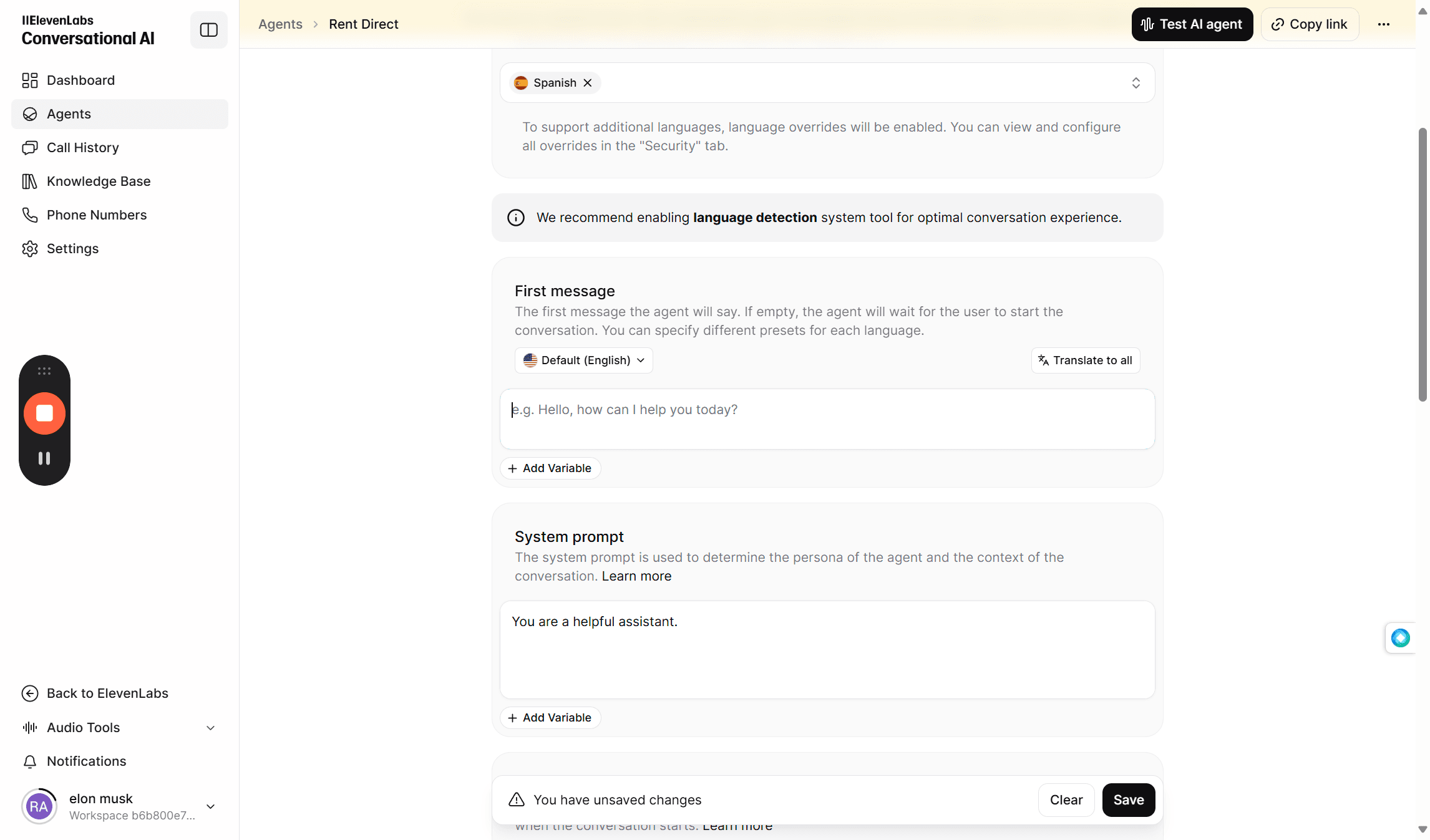1430x840 pixels.
Task: Stop the screen recording
Action: coord(44,413)
